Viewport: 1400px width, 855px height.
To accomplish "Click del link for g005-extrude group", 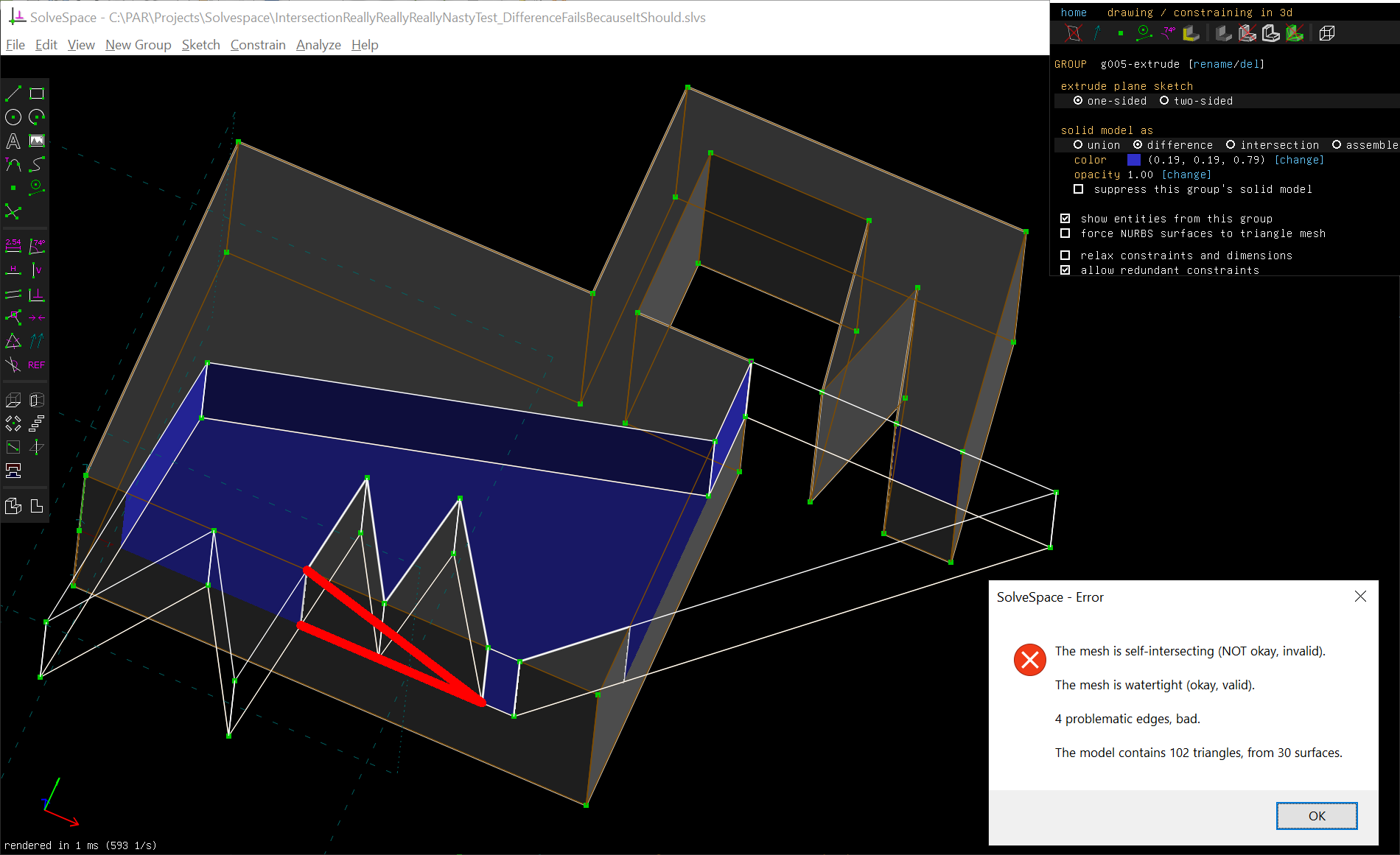I will 1250,64.
